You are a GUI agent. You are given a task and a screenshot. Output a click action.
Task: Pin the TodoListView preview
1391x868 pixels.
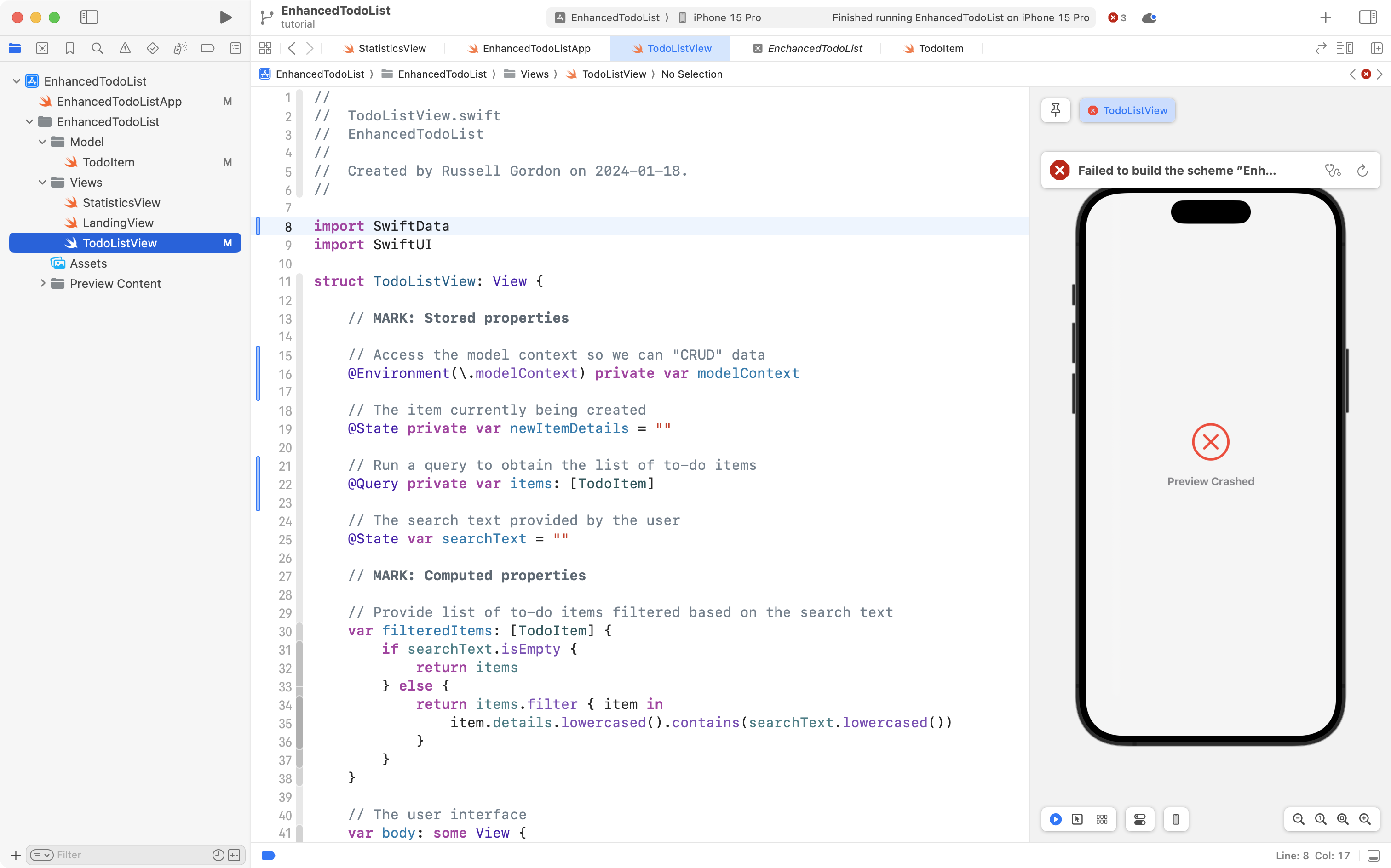click(x=1056, y=110)
